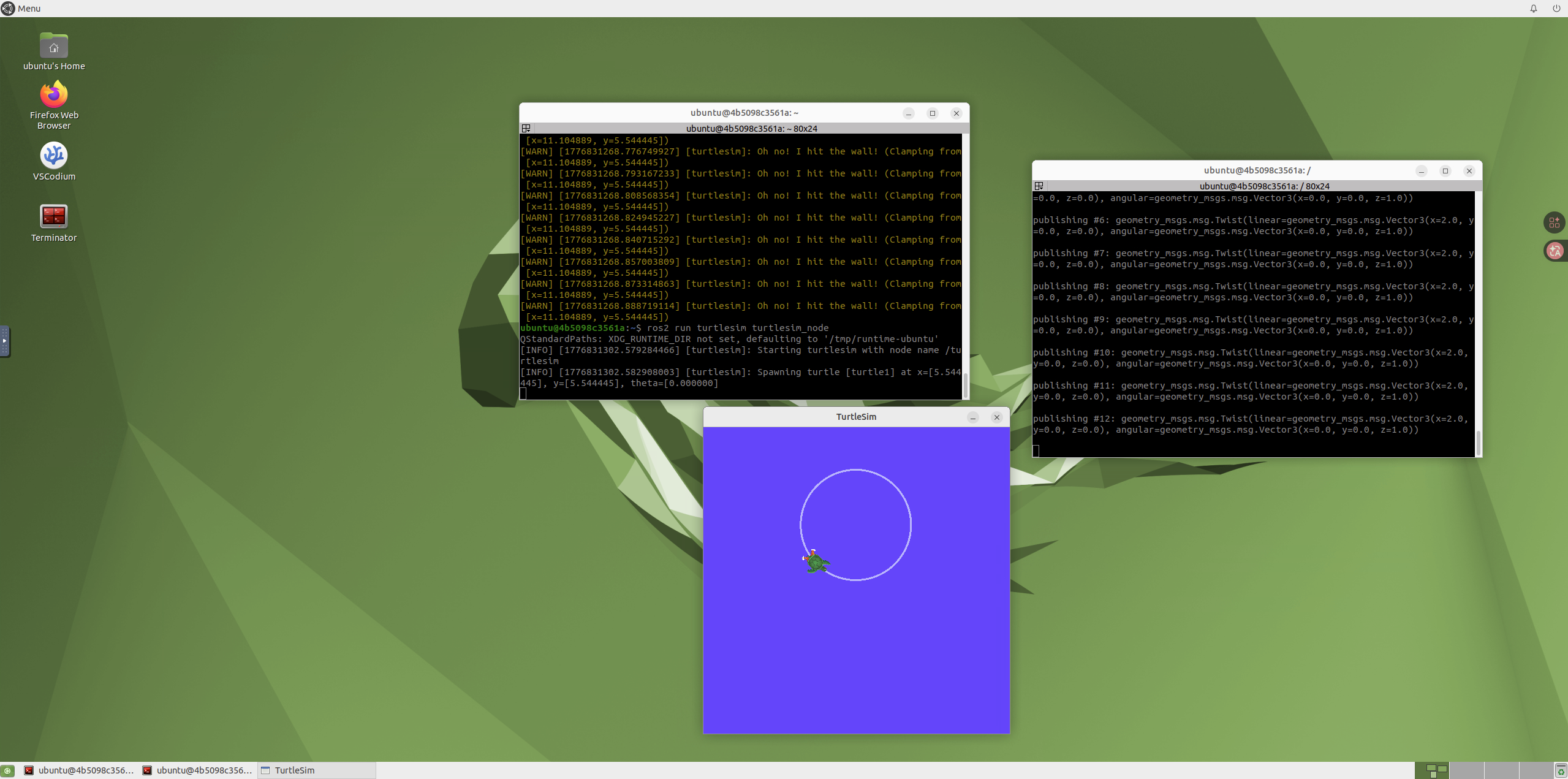Viewport: 1568px width, 779px height.
Task: Minimize the TurtleSim window
Action: point(973,417)
